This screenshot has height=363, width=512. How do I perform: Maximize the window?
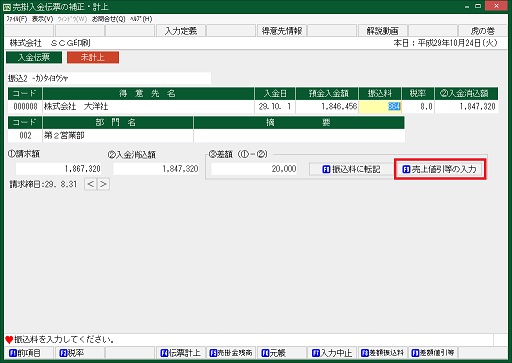[478, 6]
